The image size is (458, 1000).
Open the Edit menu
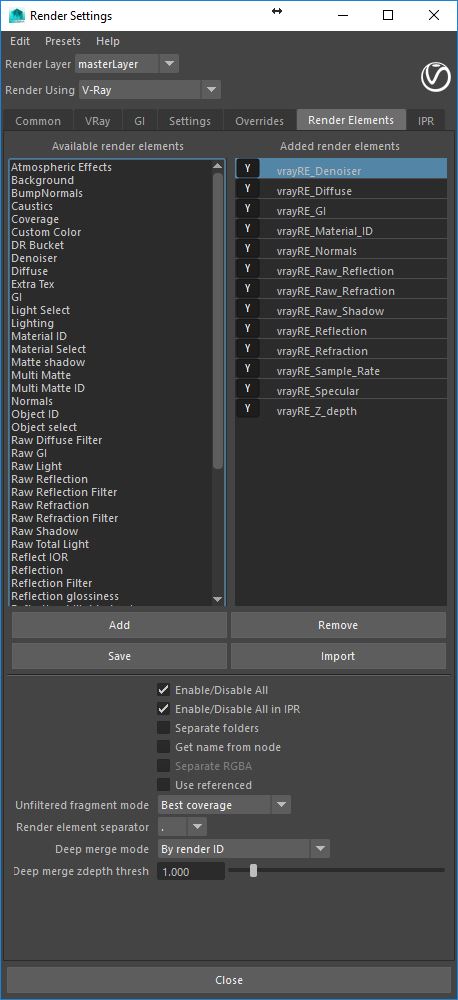20,41
